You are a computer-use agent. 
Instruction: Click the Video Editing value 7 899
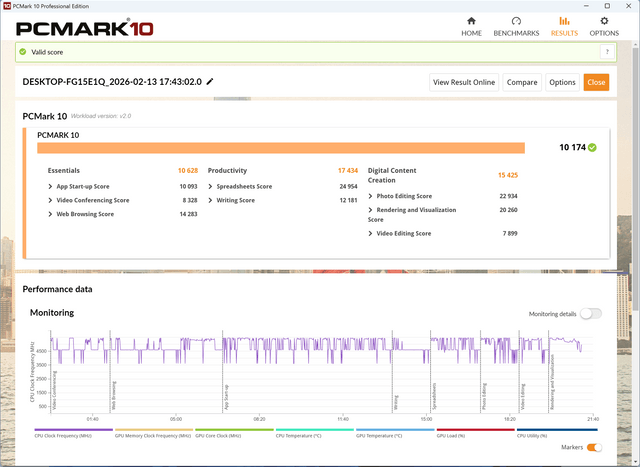tap(510, 233)
